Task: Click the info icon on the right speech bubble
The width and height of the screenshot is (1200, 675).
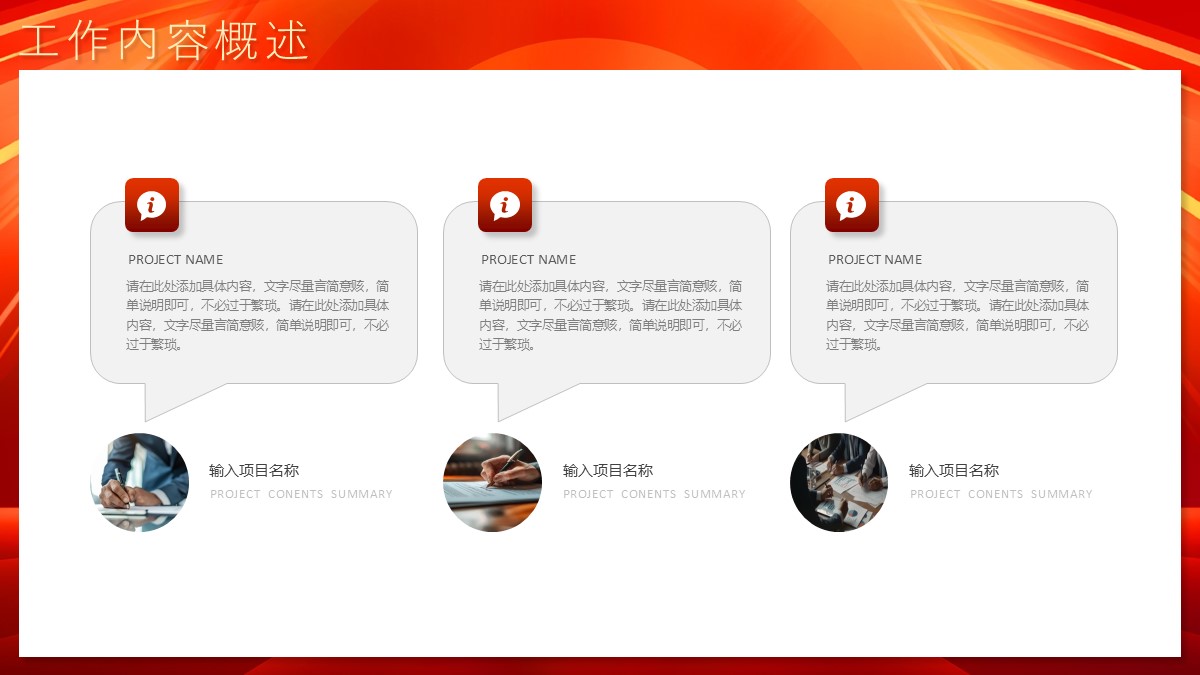Action: click(x=852, y=205)
